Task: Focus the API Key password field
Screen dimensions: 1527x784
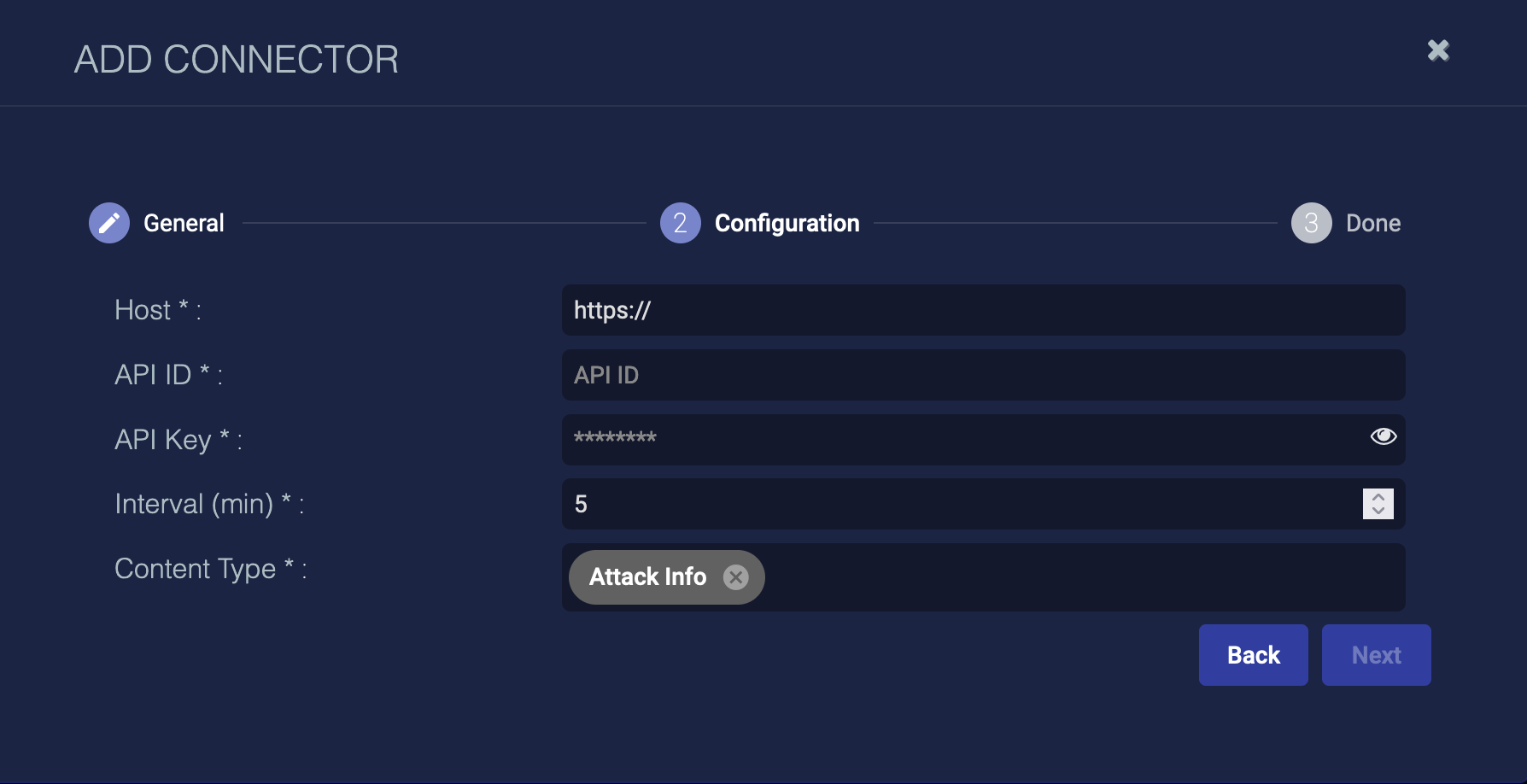Action: [965, 440]
